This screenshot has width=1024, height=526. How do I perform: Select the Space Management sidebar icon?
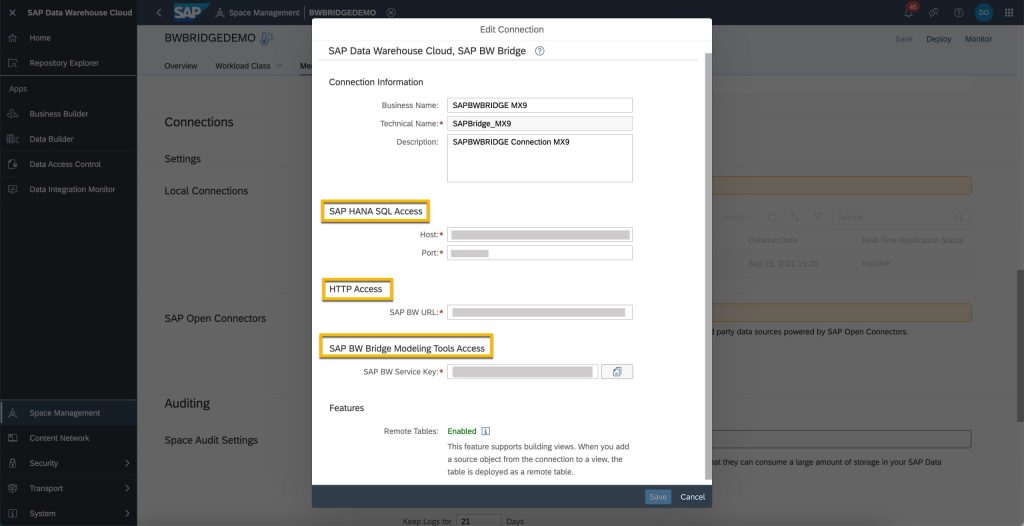(x=12, y=413)
